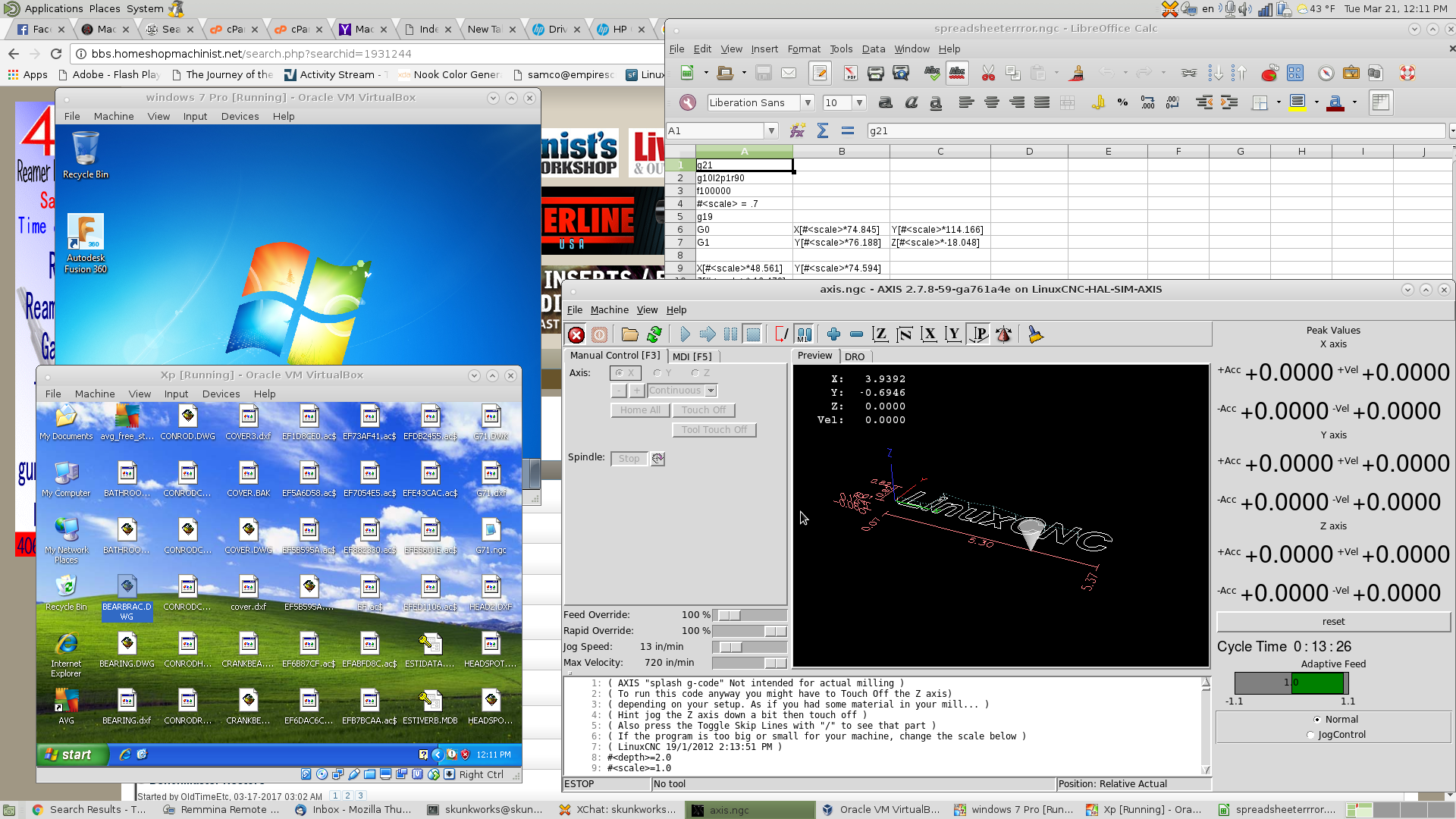Click browser address bar with homeshopmachinist URL
This screenshot has height=819, width=1456.
coord(367,54)
